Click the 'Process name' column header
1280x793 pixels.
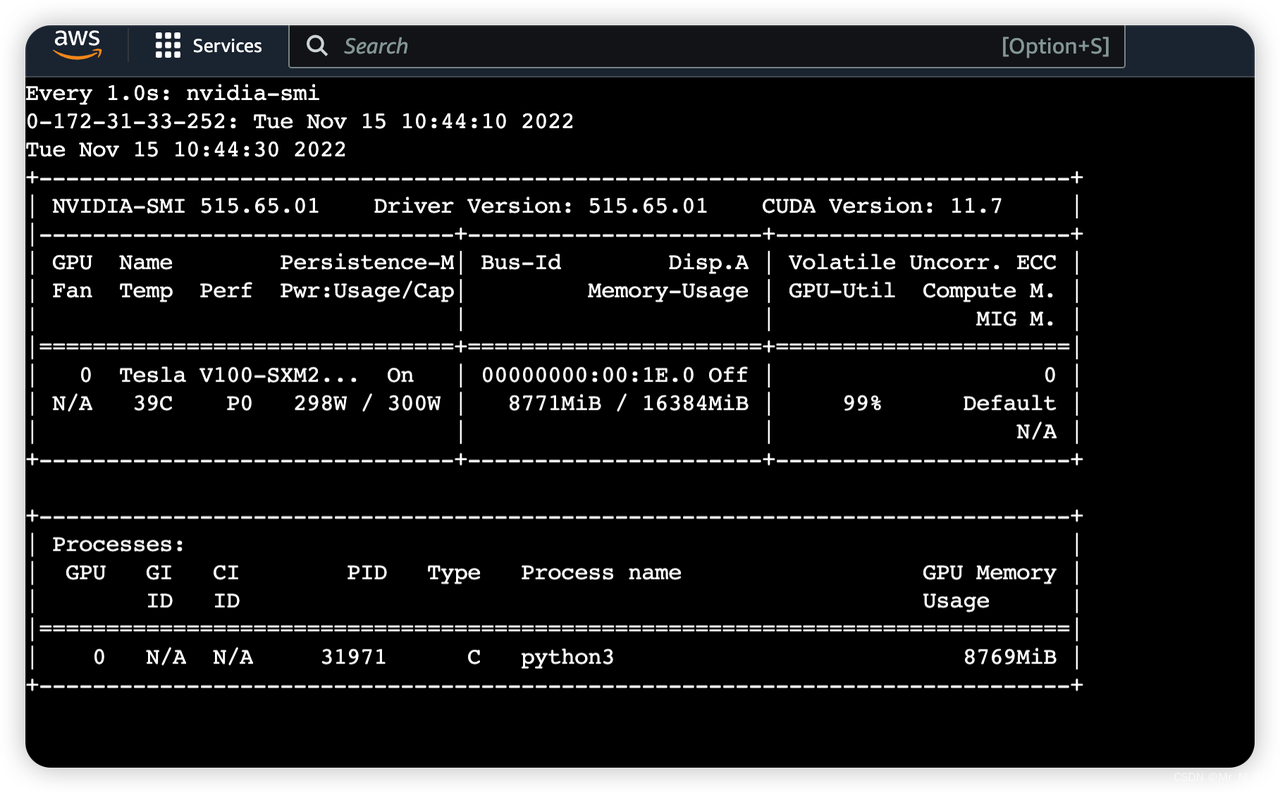601,572
